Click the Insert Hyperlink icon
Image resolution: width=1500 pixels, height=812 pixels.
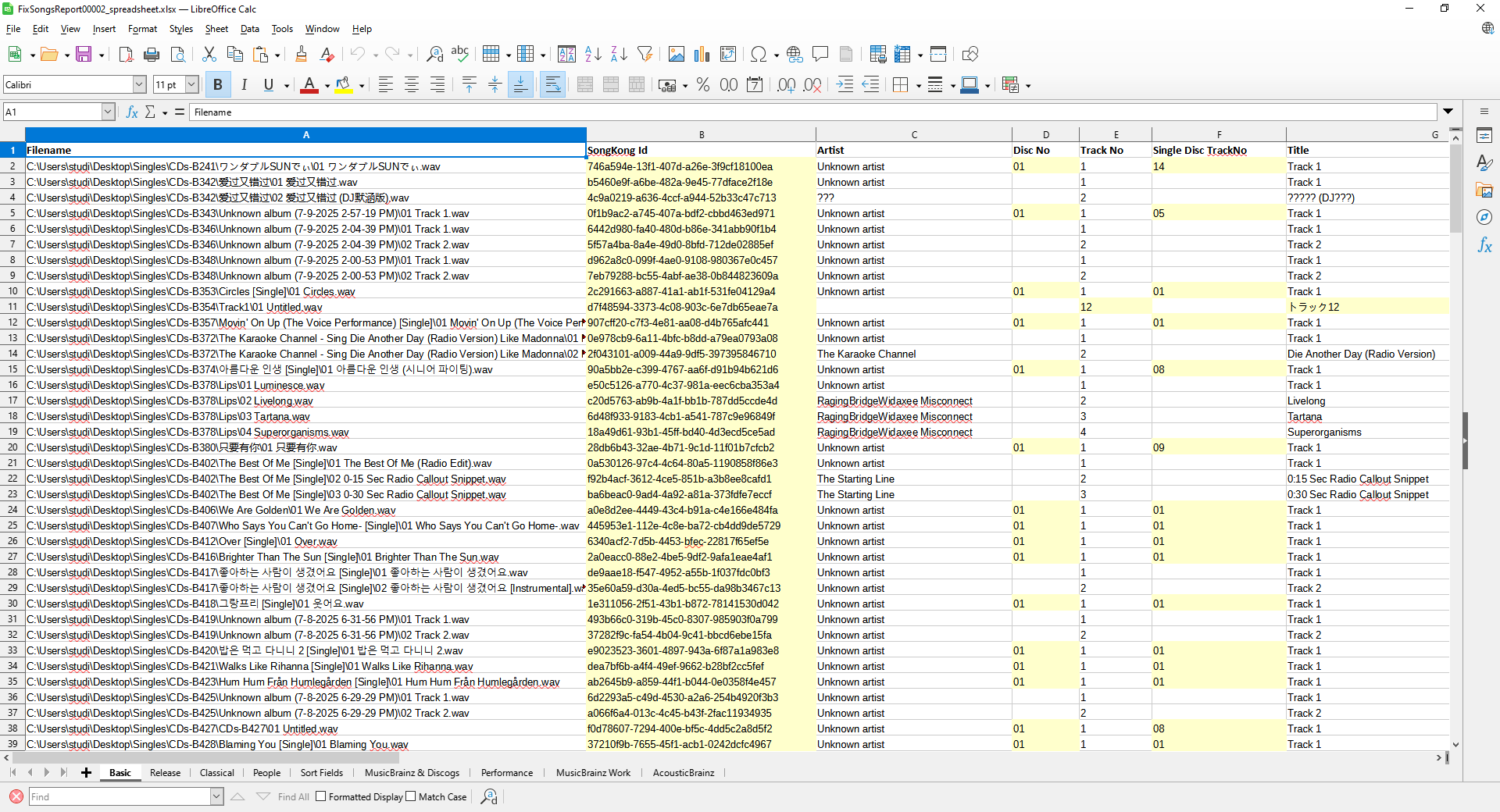coord(795,54)
